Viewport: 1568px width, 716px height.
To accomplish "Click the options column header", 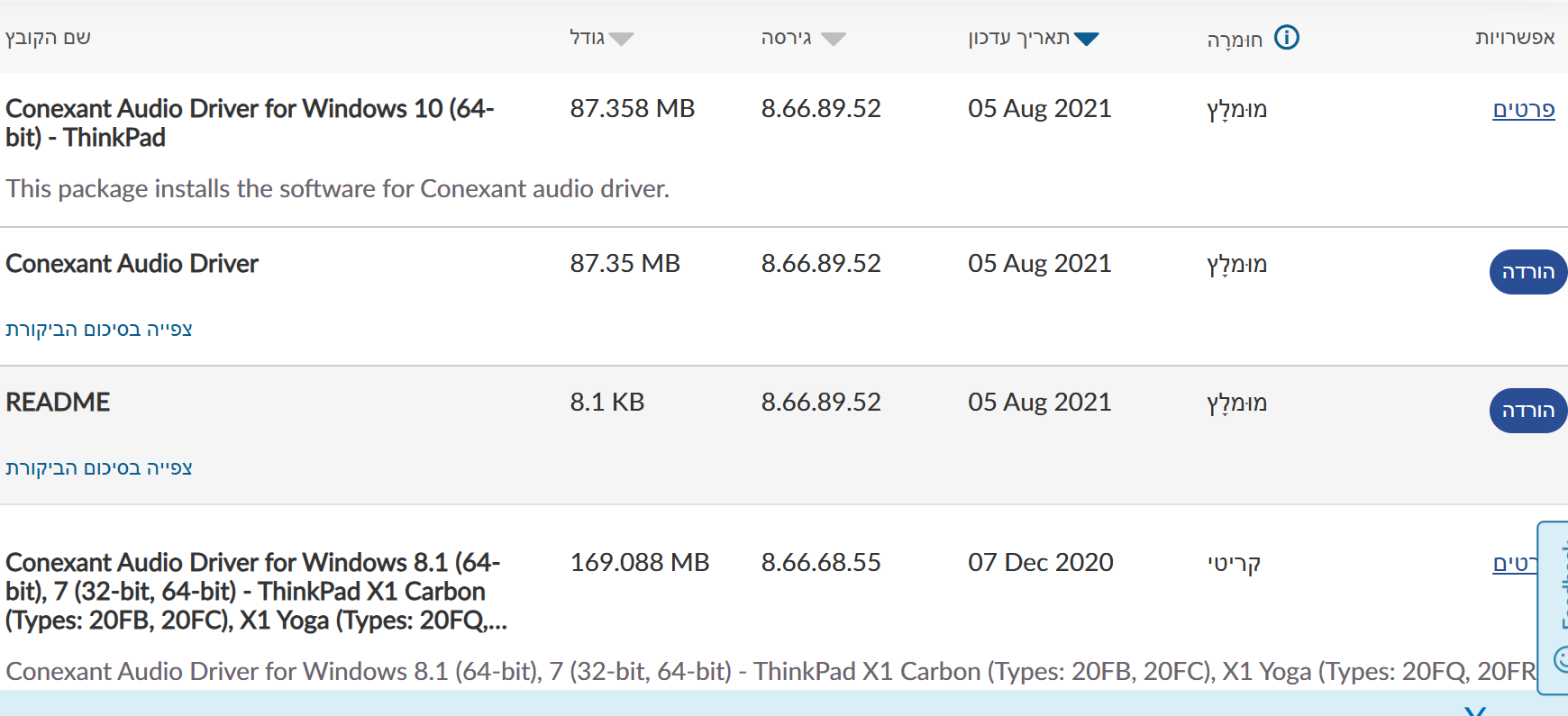I will 1515,38.
